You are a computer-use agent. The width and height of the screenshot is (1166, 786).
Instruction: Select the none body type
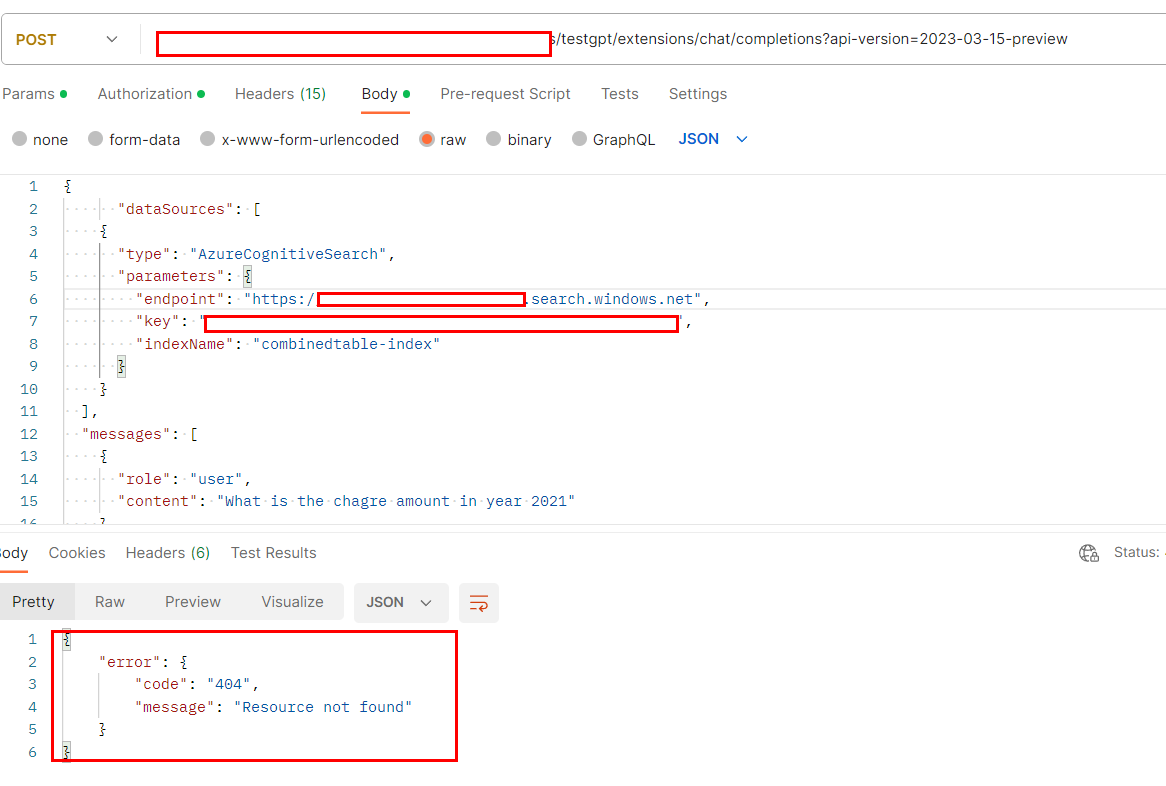coord(40,139)
